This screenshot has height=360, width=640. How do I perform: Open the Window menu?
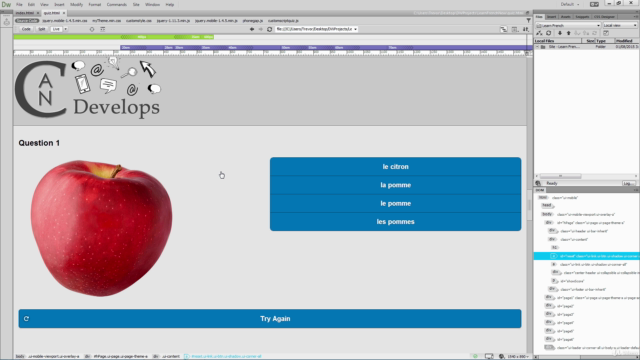(x=152, y=4)
